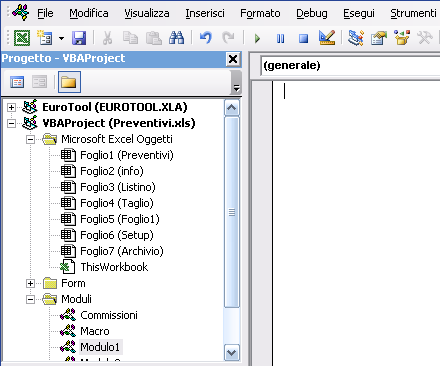Select Foglio6 (Setup) sheet
Image resolution: width=440 pixels, height=366 pixels.
tap(117, 235)
